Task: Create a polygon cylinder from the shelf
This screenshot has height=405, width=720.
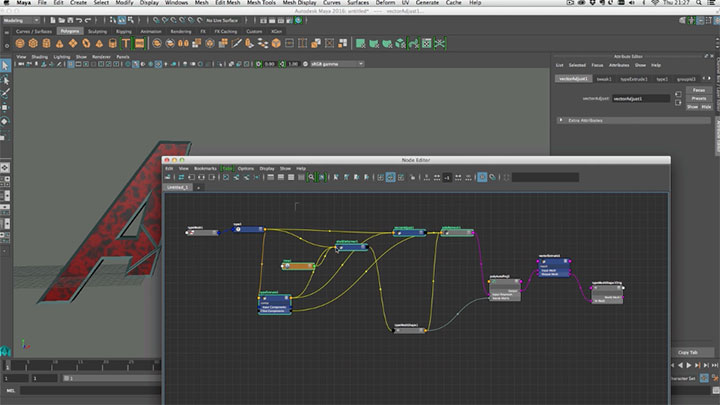Action: click(46, 44)
